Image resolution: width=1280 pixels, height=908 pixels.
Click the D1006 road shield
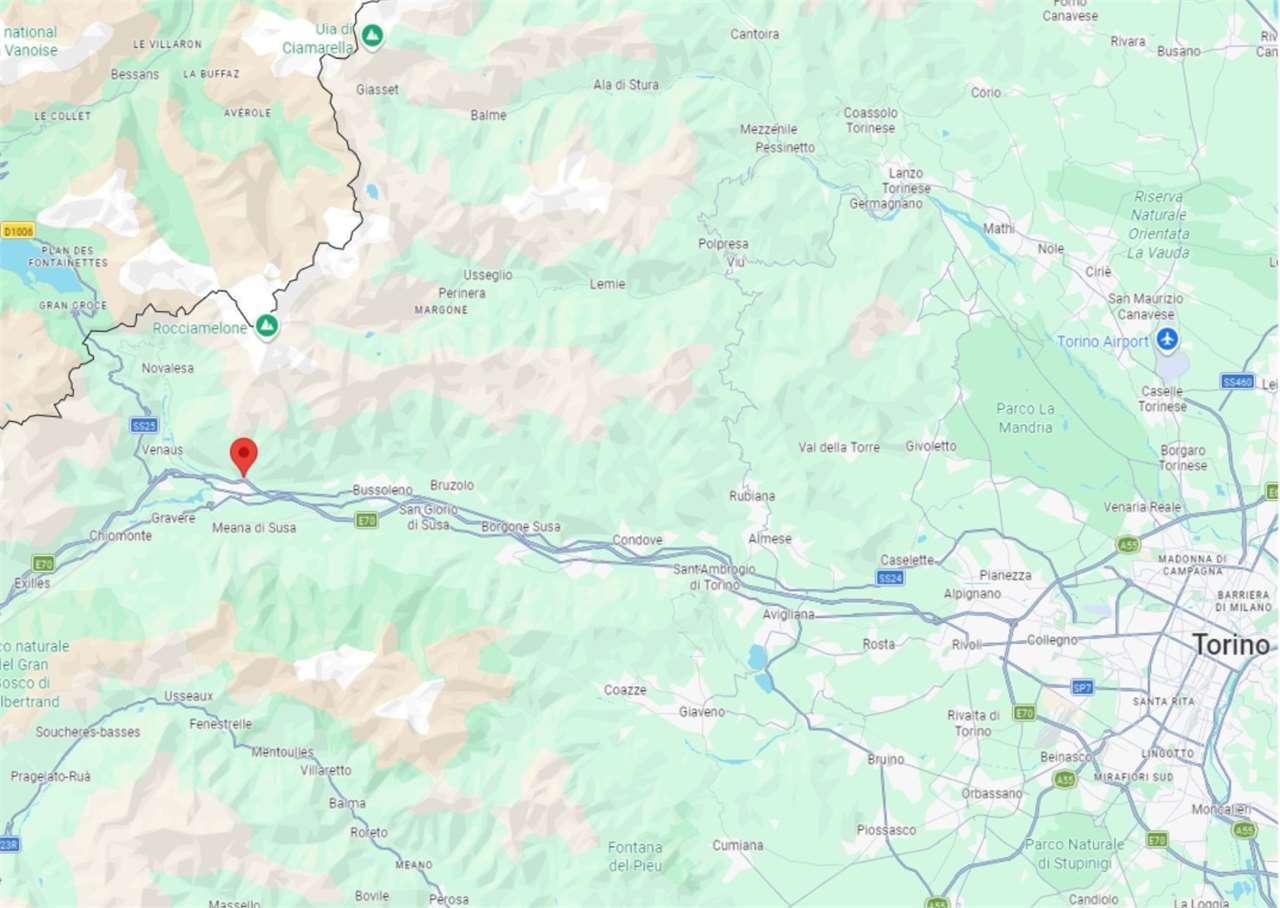tap(17, 230)
